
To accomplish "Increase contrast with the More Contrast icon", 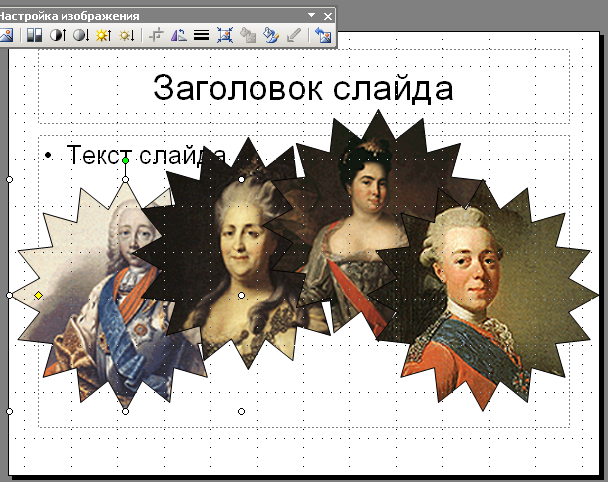I will (58, 35).
